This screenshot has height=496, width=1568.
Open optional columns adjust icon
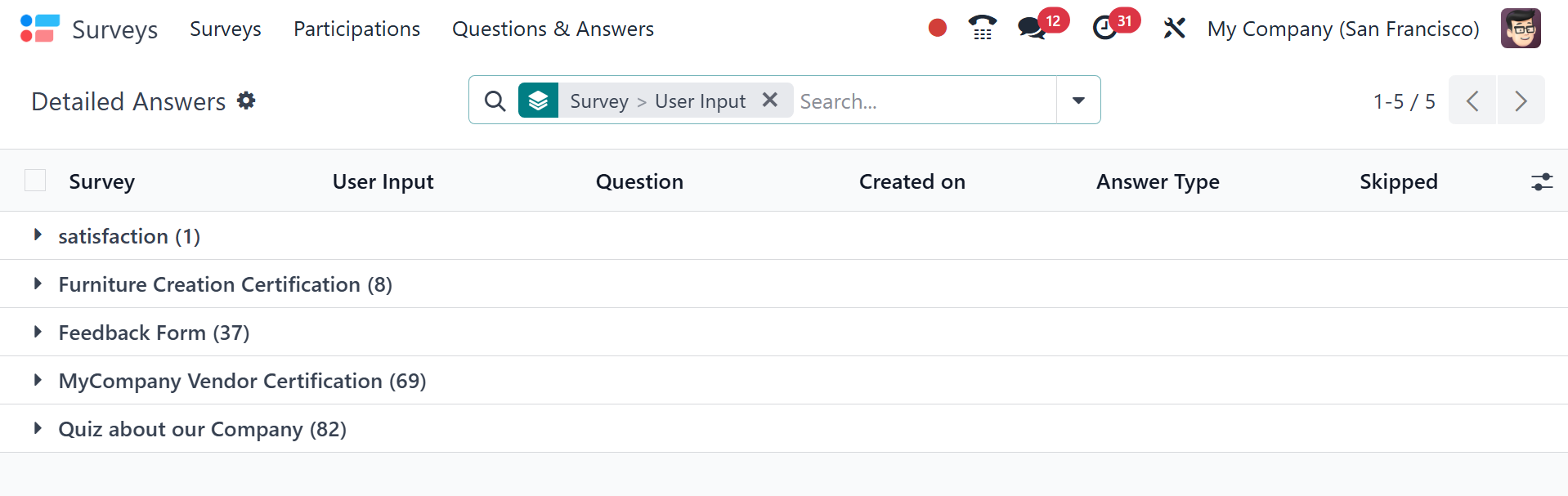click(1542, 181)
